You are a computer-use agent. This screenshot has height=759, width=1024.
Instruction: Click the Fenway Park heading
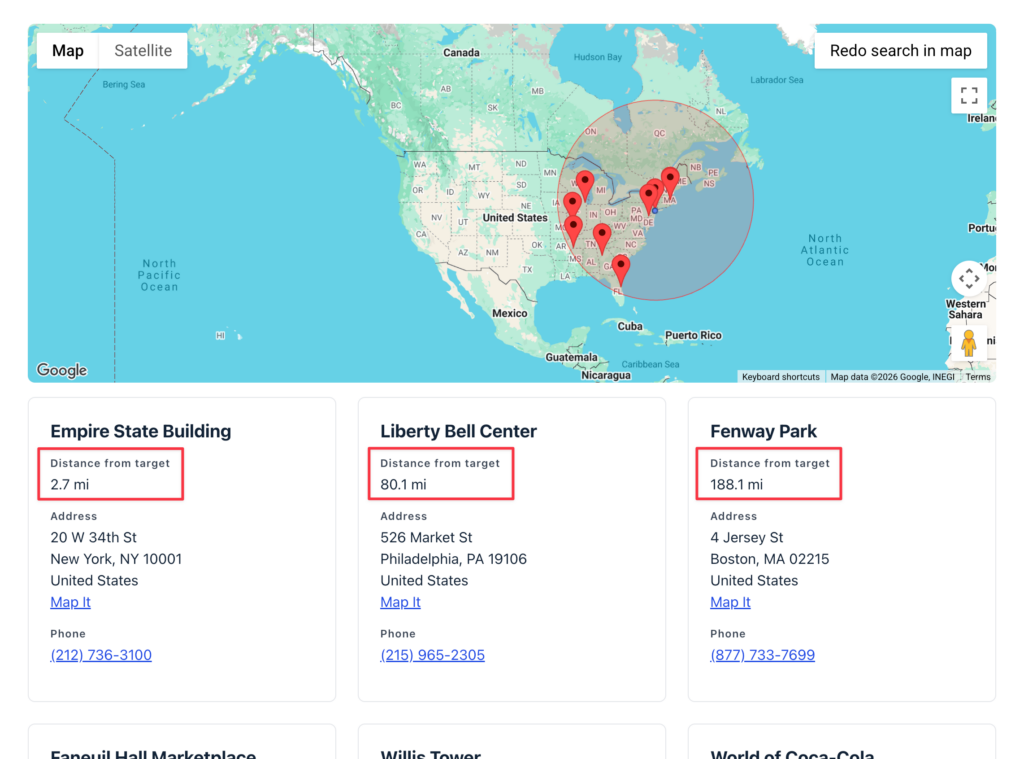(x=763, y=431)
